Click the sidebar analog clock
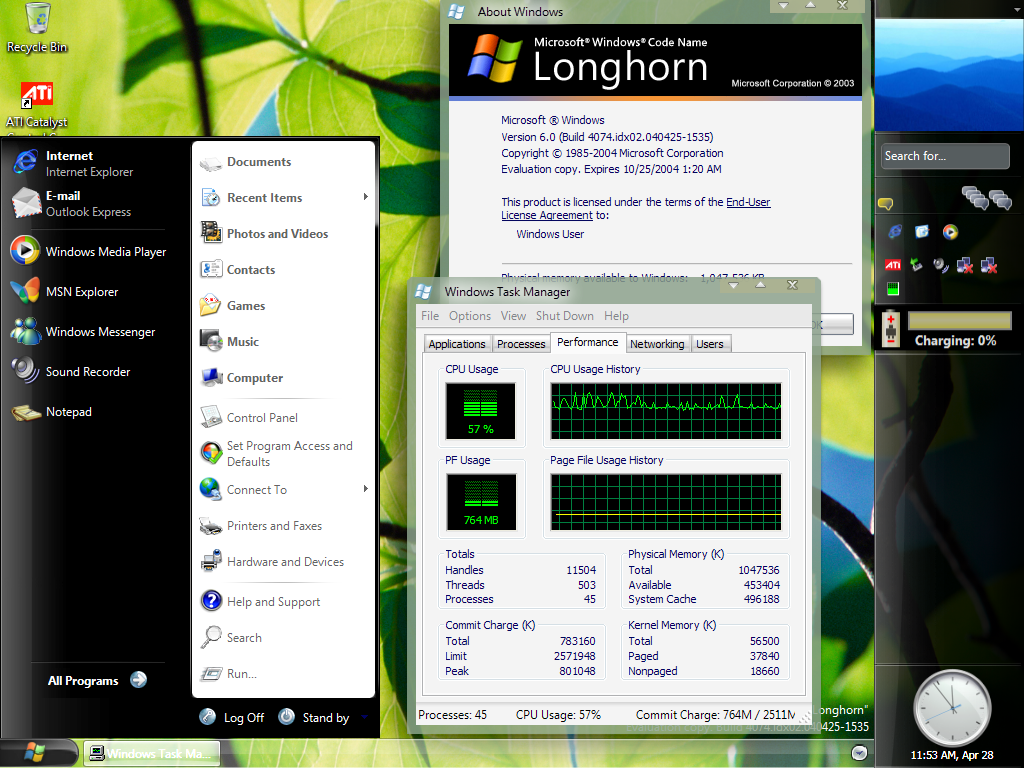This screenshot has width=1024, height=768. [952, 707]
